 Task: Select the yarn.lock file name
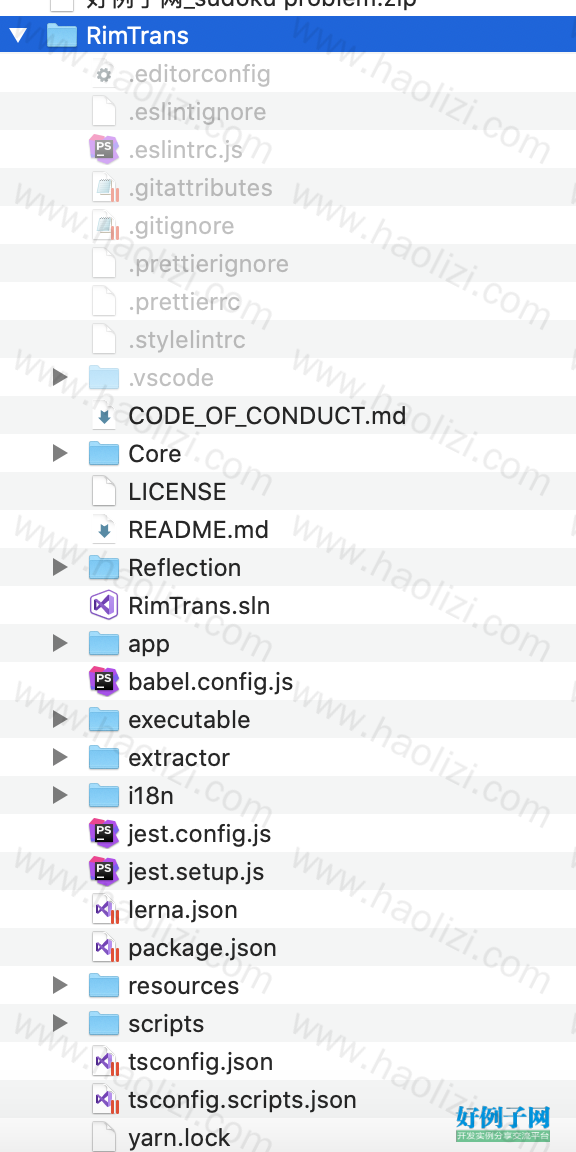(179, 1138)
